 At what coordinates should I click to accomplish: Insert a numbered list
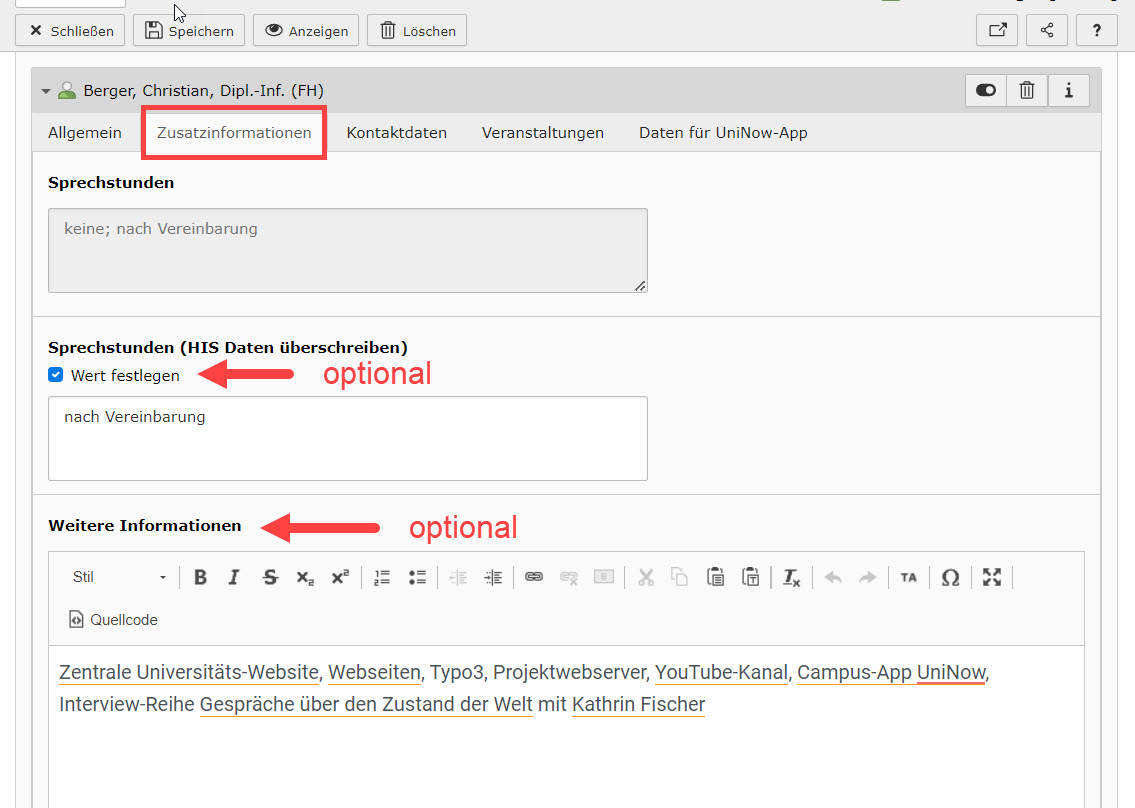click(381, 577)
